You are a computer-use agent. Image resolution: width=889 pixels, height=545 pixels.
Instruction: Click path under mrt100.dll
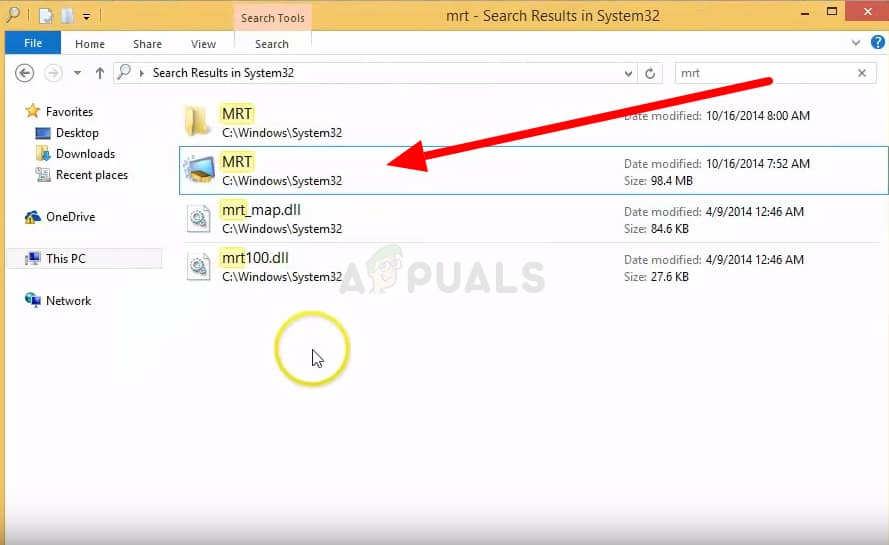(282, 277)
